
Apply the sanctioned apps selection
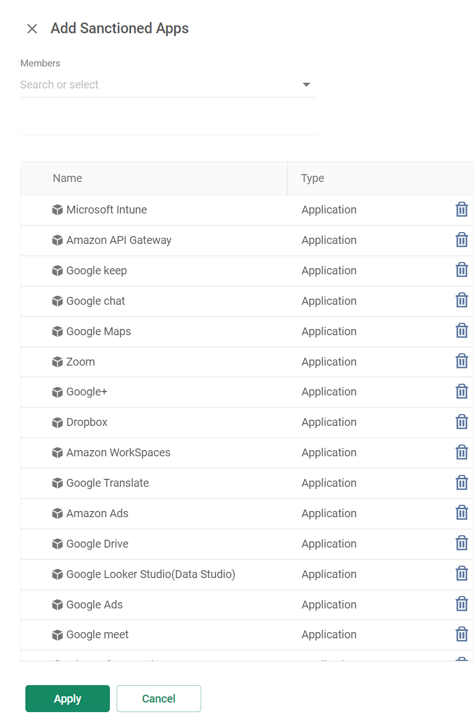[x=68, y=698]
